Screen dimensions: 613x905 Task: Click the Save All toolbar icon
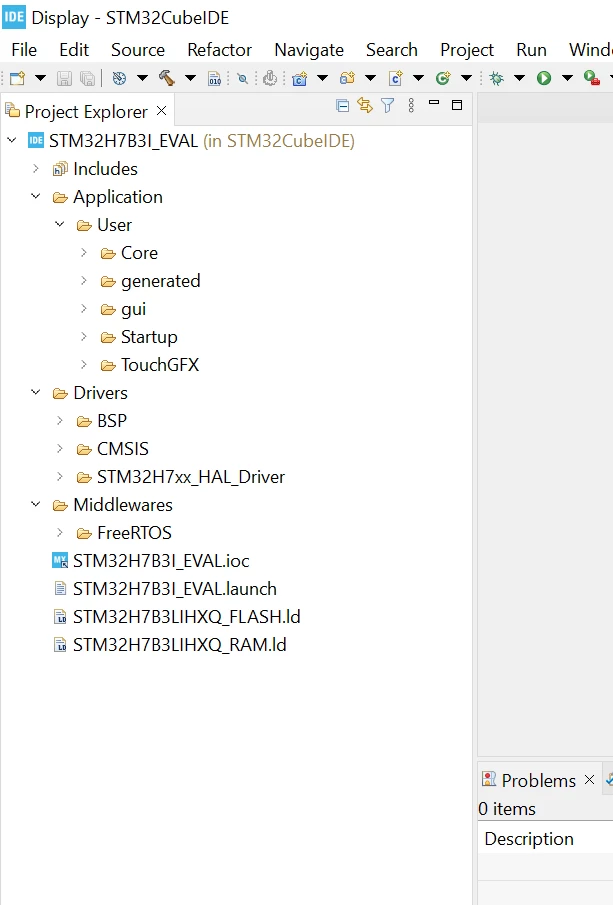tap(88, 78)
